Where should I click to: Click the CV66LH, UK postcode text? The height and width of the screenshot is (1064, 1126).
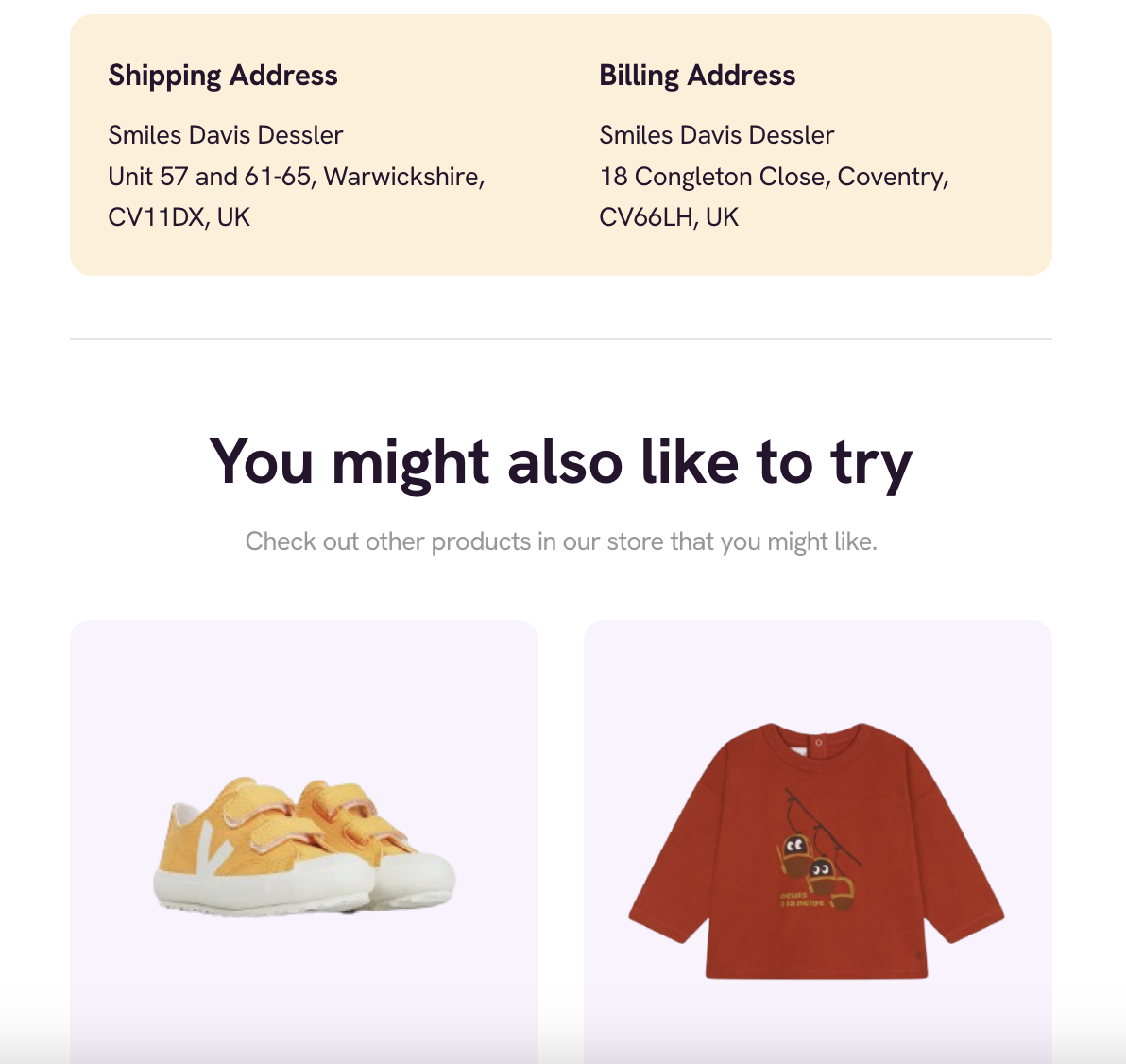point(669,217)
